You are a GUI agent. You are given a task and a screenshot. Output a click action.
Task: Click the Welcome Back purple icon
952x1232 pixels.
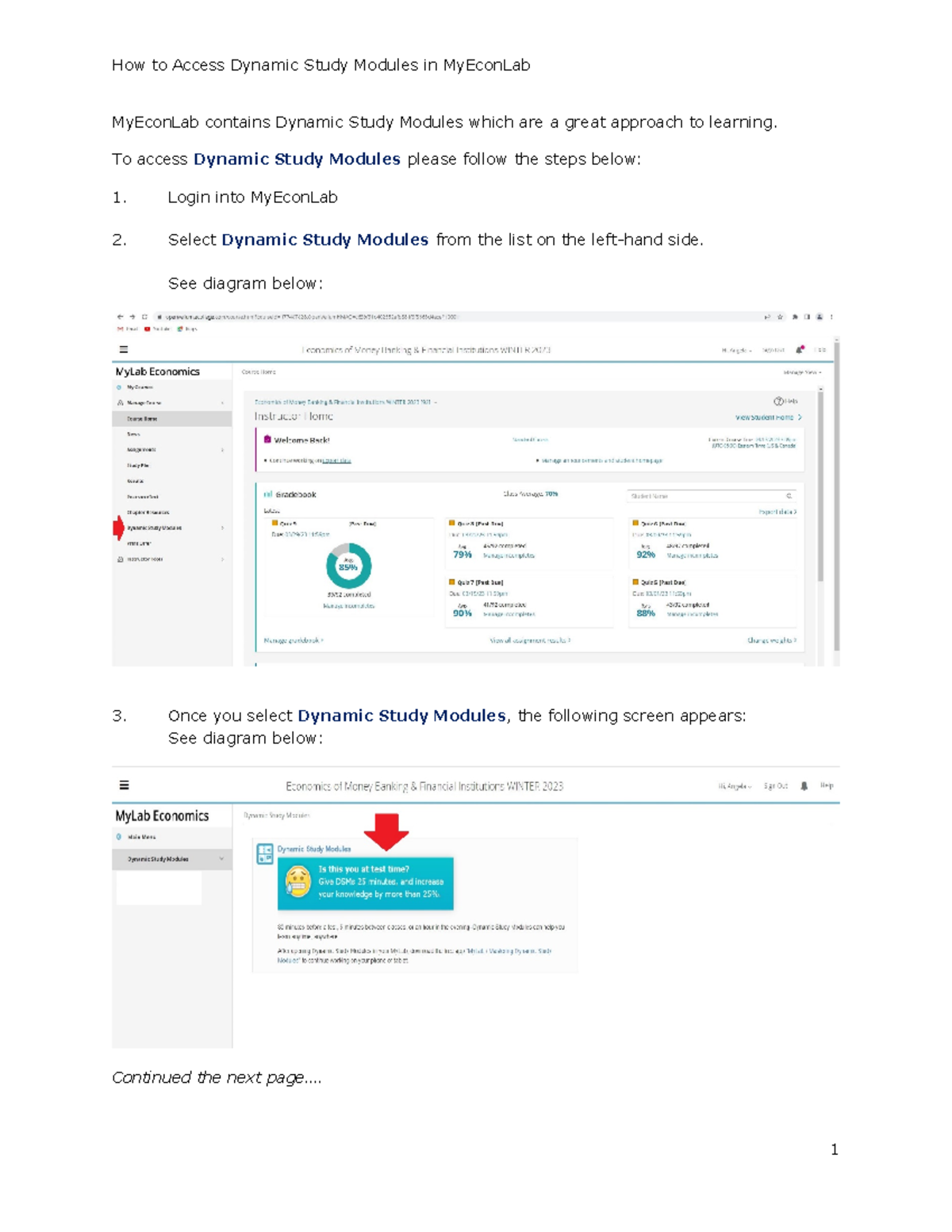pyautogui.click(x=267, y=439)
